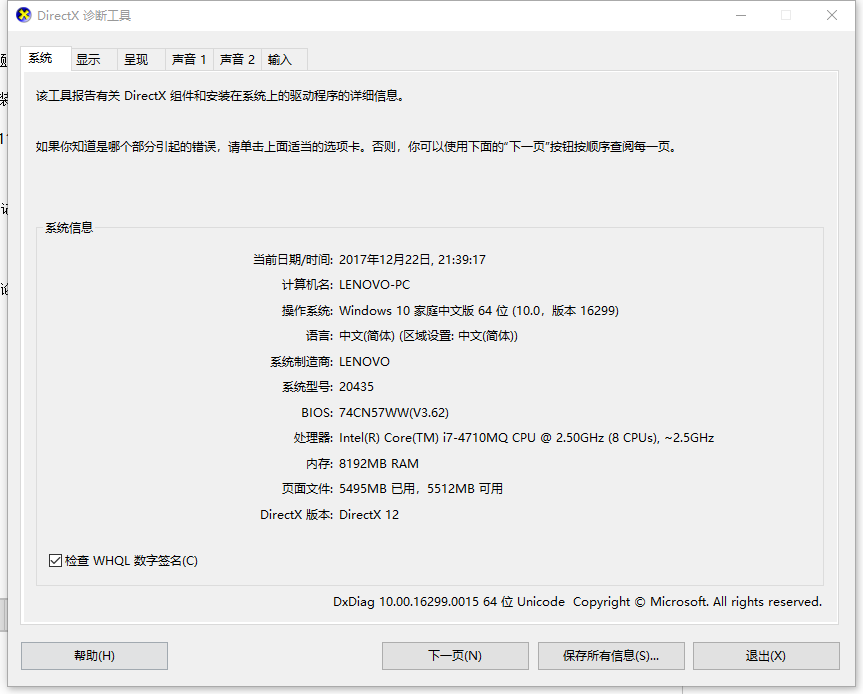Click the 处理器 label
This screenshot has height=694, width=863.
(x=313, y=438)
